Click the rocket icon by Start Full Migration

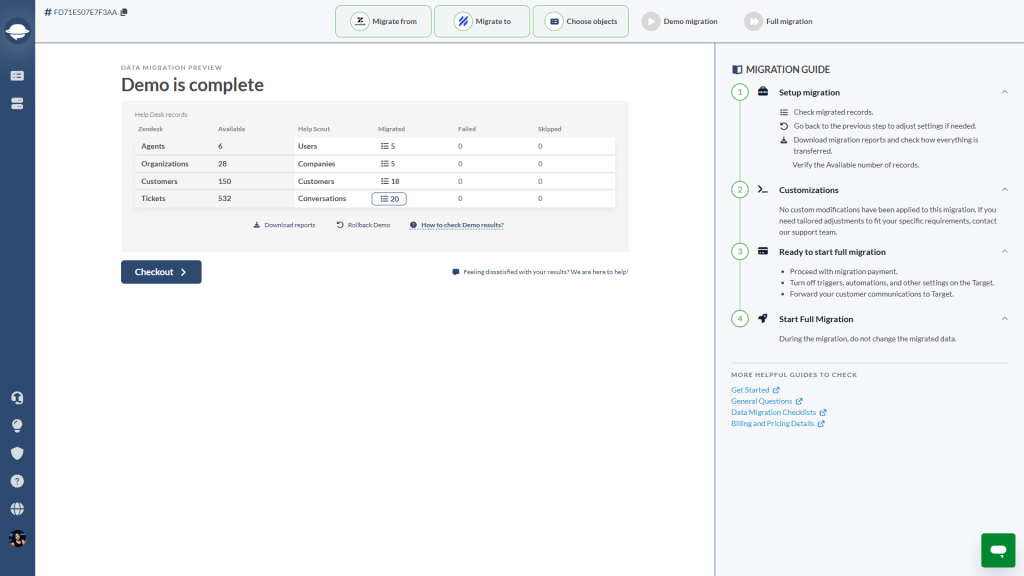(763, 319)
